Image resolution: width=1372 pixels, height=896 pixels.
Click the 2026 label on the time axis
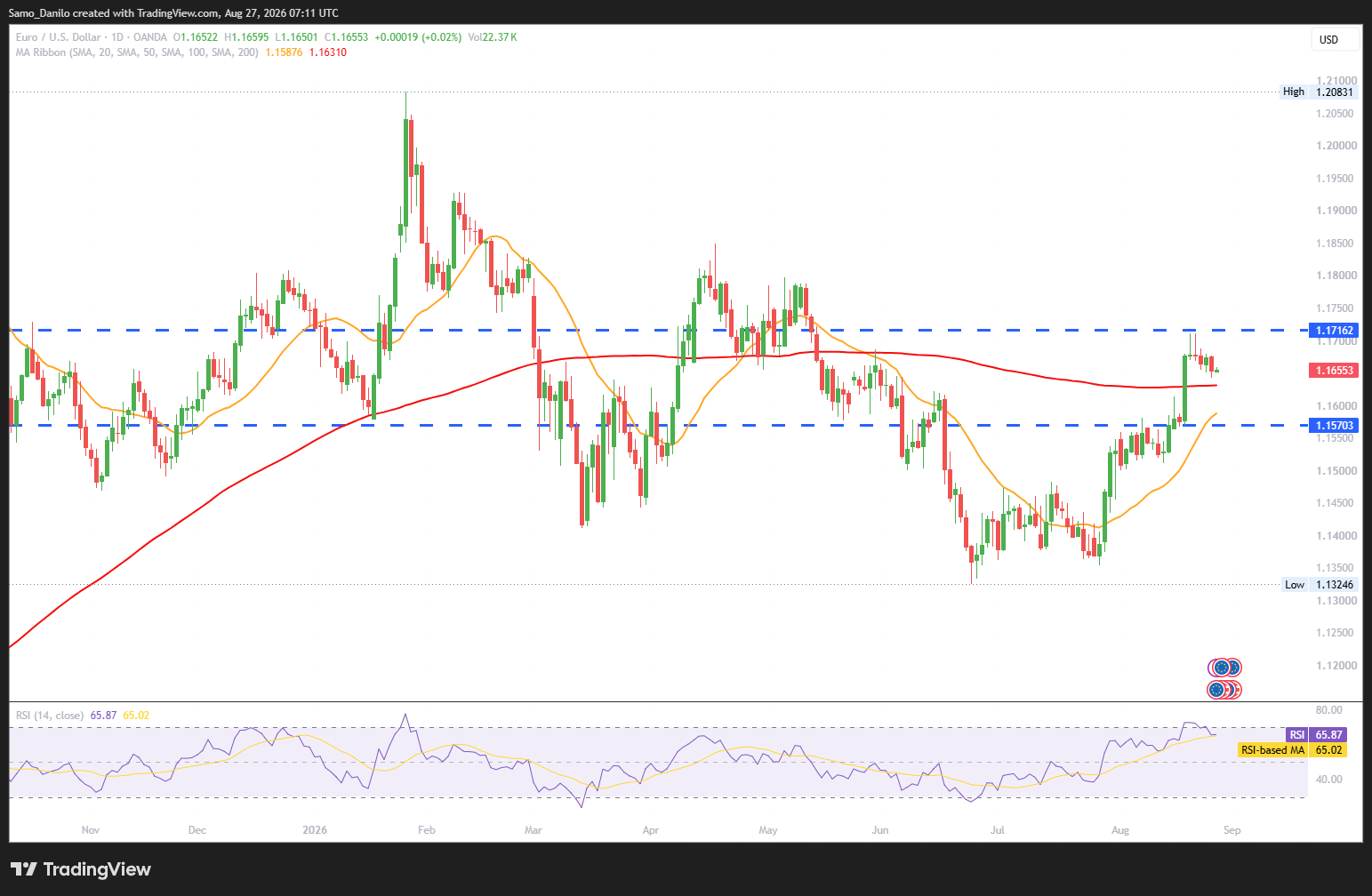tap(315, 830)
